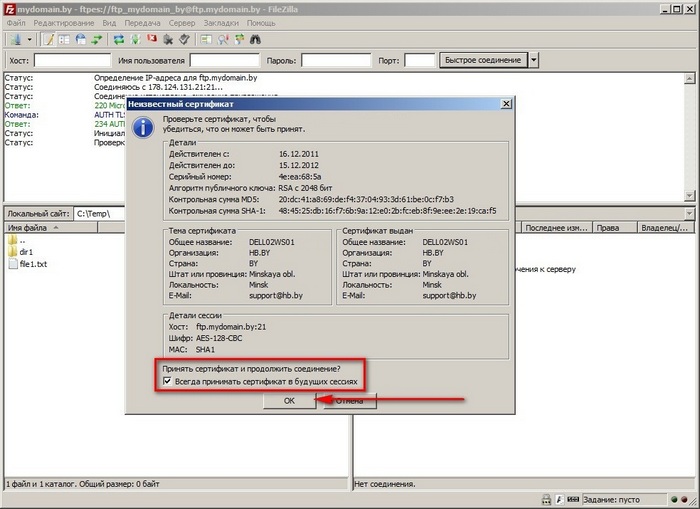Click the reconnect to last server icon
Image resolution: width=700 pixels, height=509 pixels.
click(x=184, y=40)
